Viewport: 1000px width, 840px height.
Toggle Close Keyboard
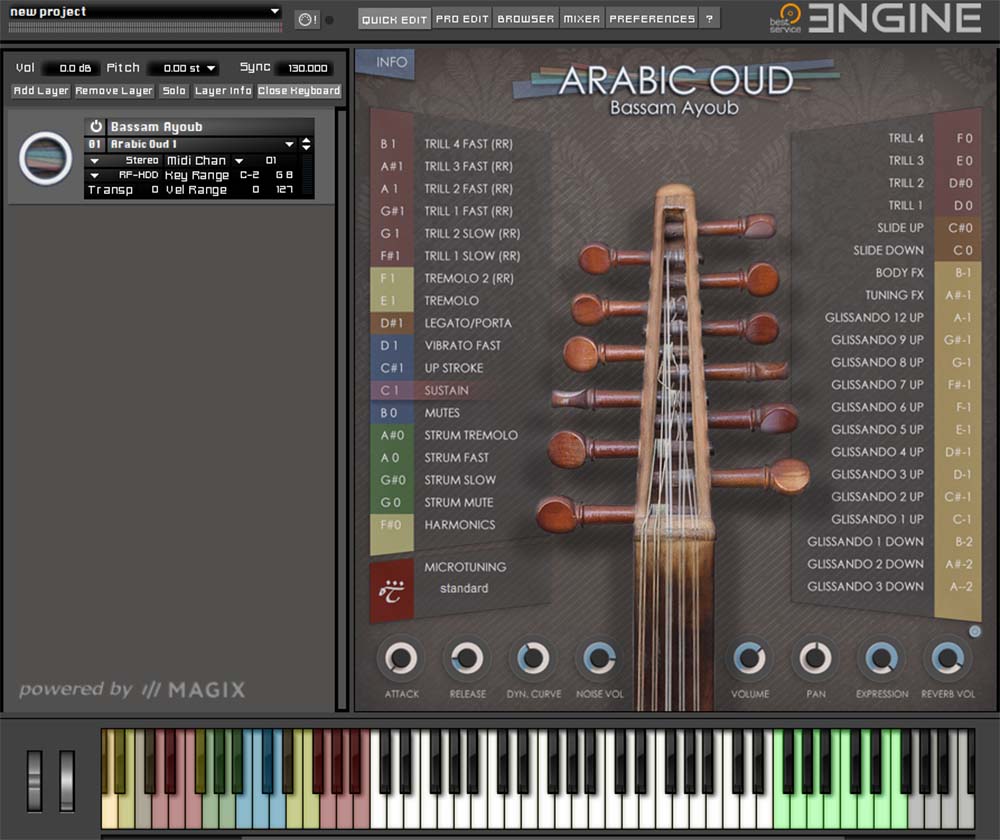[299, 90]
